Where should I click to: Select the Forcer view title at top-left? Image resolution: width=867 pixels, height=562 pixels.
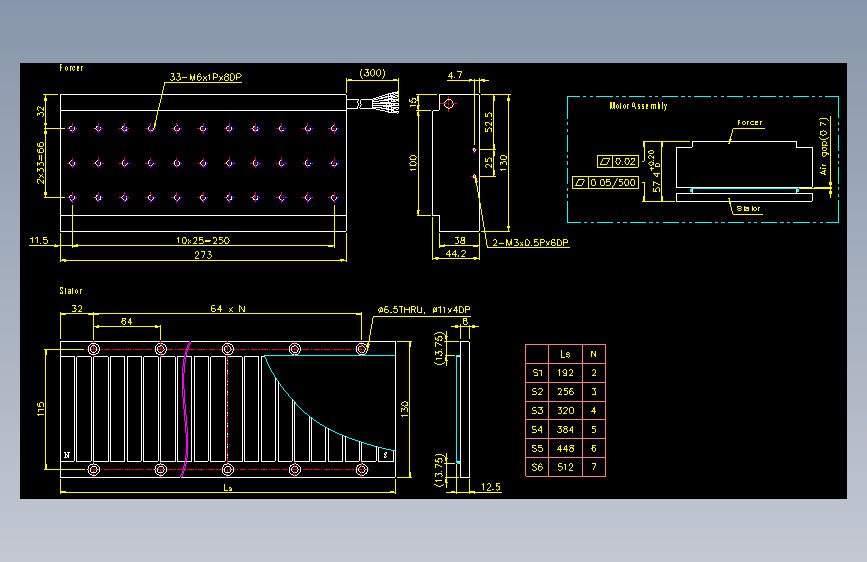click(x=71, y=67)
